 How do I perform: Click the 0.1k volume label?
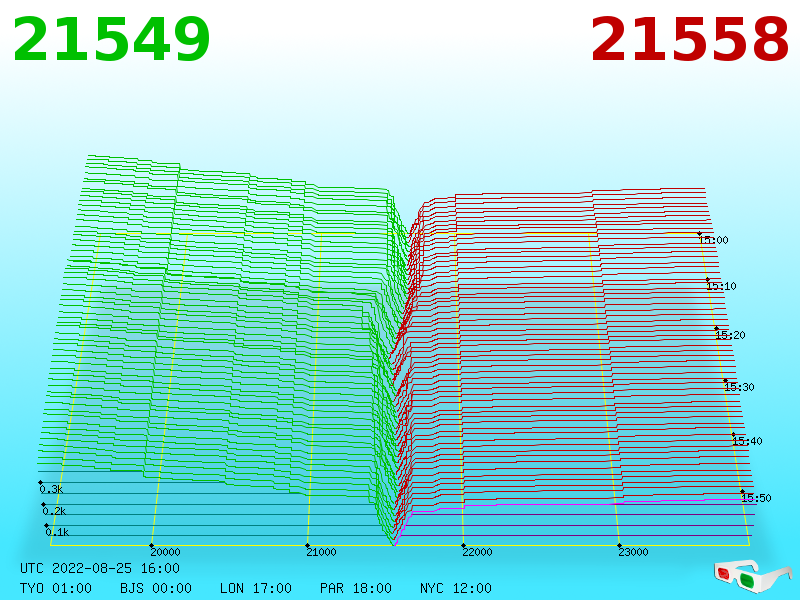click(57, 532)
